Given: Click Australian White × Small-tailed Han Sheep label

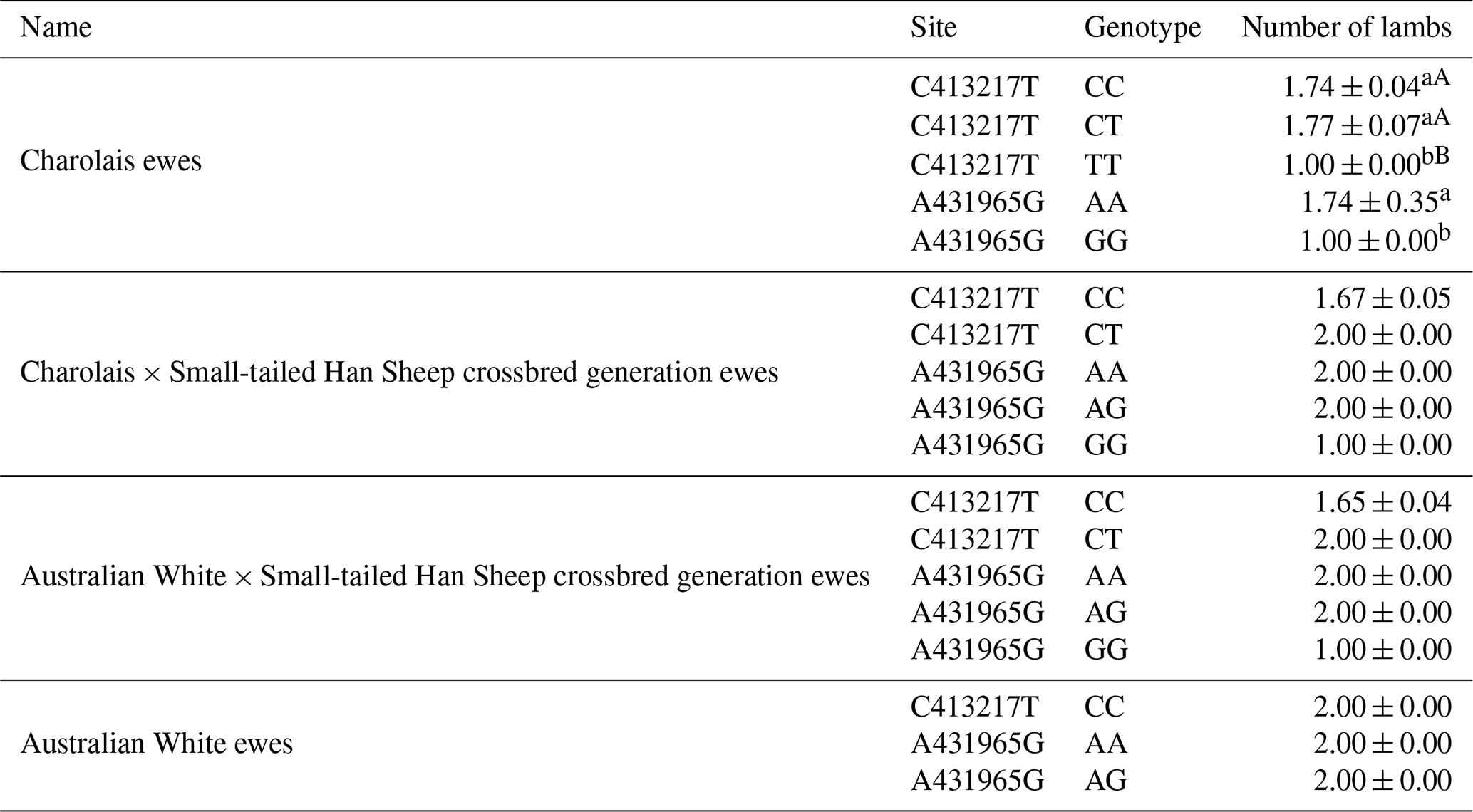Looking at the screenshot, I should 445,576.
